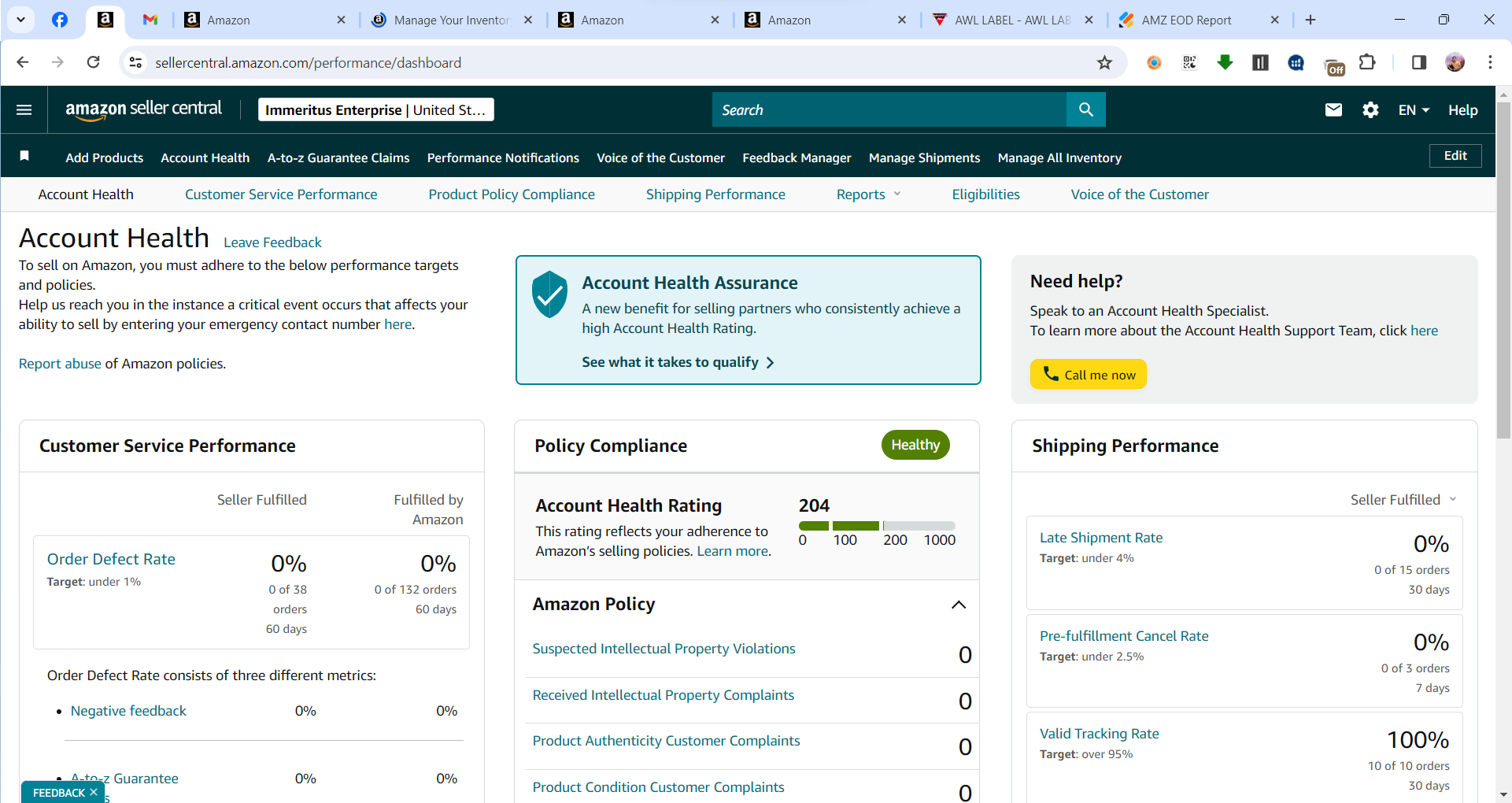The height and width of the screenshot is (803, 1512).
Task: Click the QR code extension icon
Action: coord(1189,62)
